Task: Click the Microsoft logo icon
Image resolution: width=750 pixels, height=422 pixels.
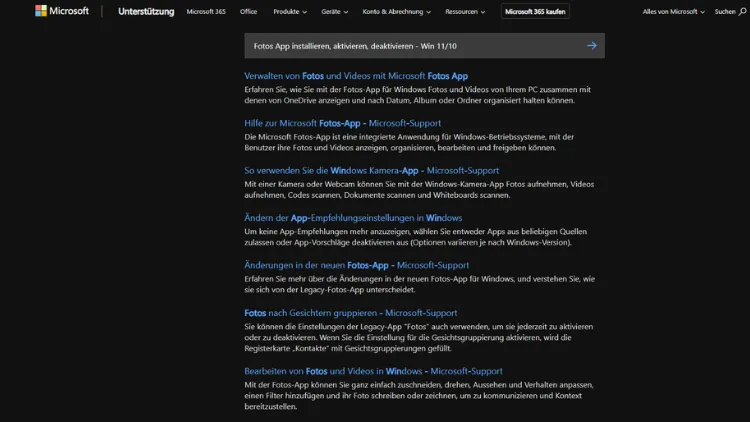Action: click(41, 11)
